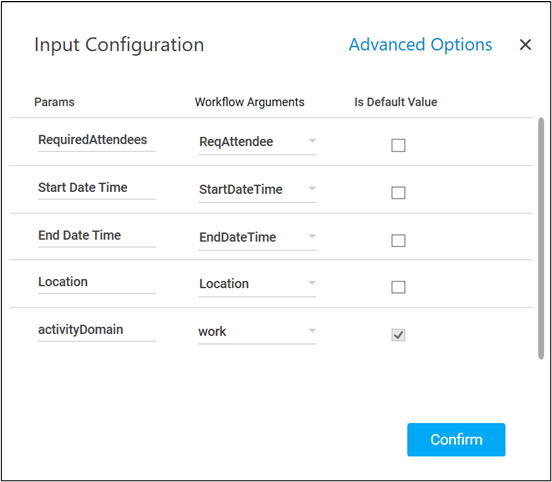The image size is (552, 482).
Task: Click the Workflow Arguments column header
Action: 250,102
